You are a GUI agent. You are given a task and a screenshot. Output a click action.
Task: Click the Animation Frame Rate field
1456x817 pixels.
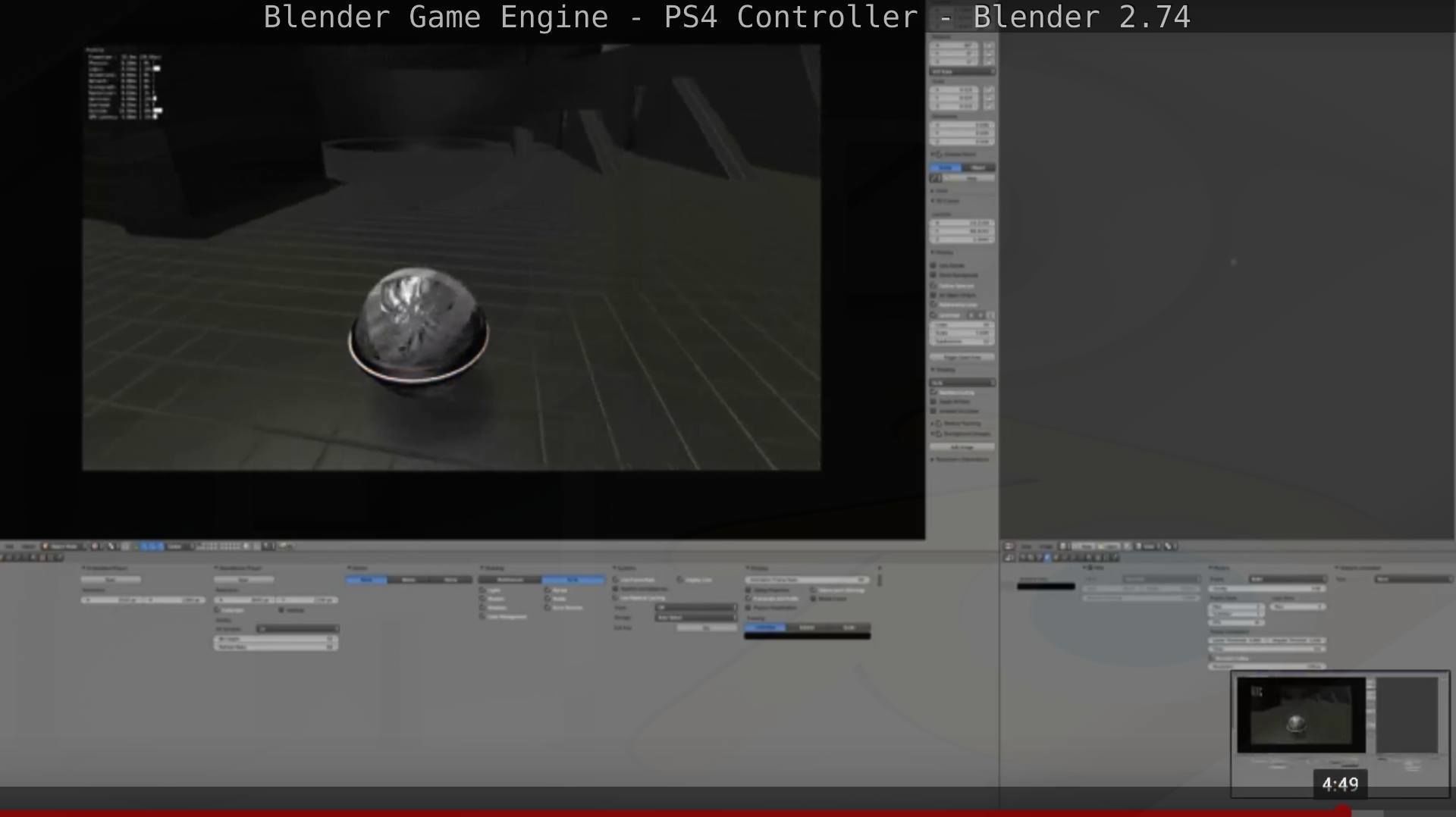[807, 580]
